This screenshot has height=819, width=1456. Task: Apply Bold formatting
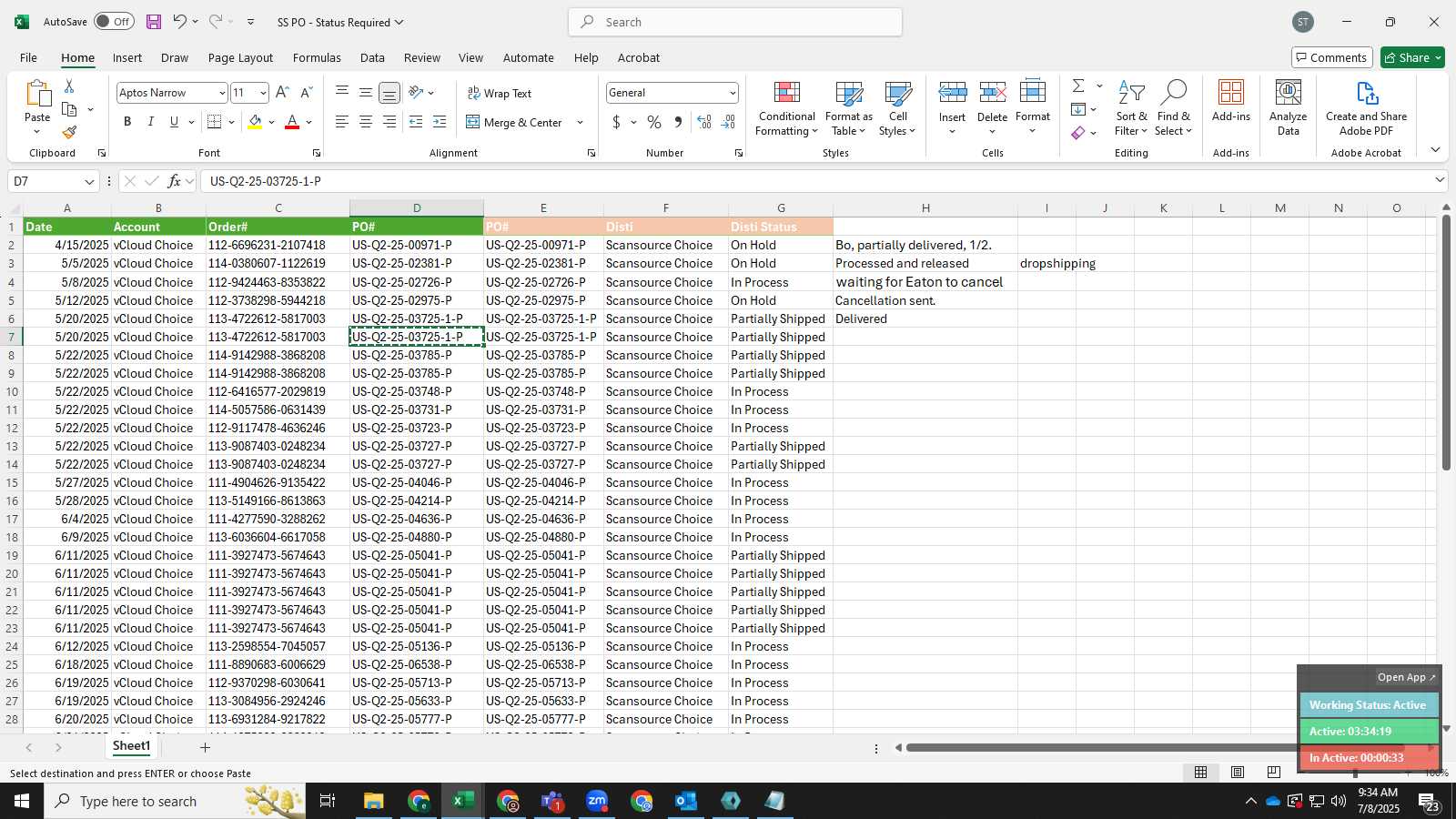click(127, 122)
